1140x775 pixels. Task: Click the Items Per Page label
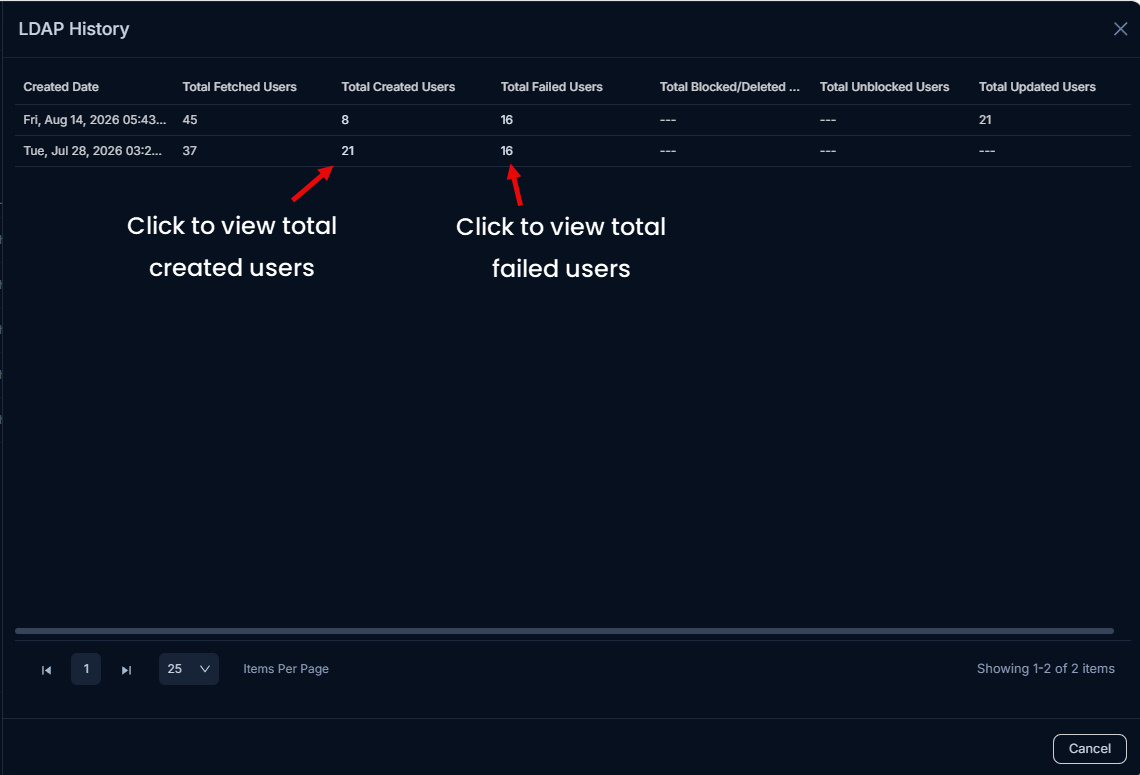286,669
